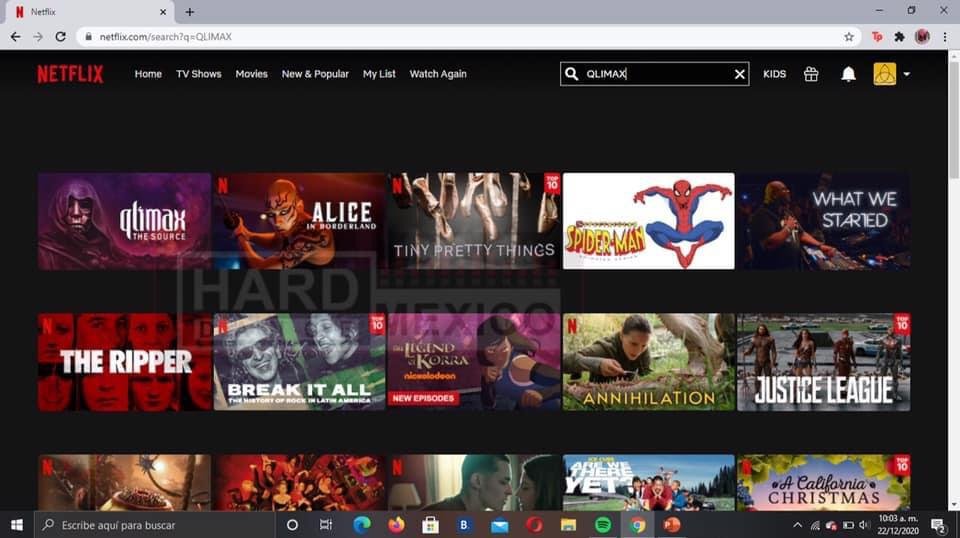Open the Windows Action Center

(939, 525)
